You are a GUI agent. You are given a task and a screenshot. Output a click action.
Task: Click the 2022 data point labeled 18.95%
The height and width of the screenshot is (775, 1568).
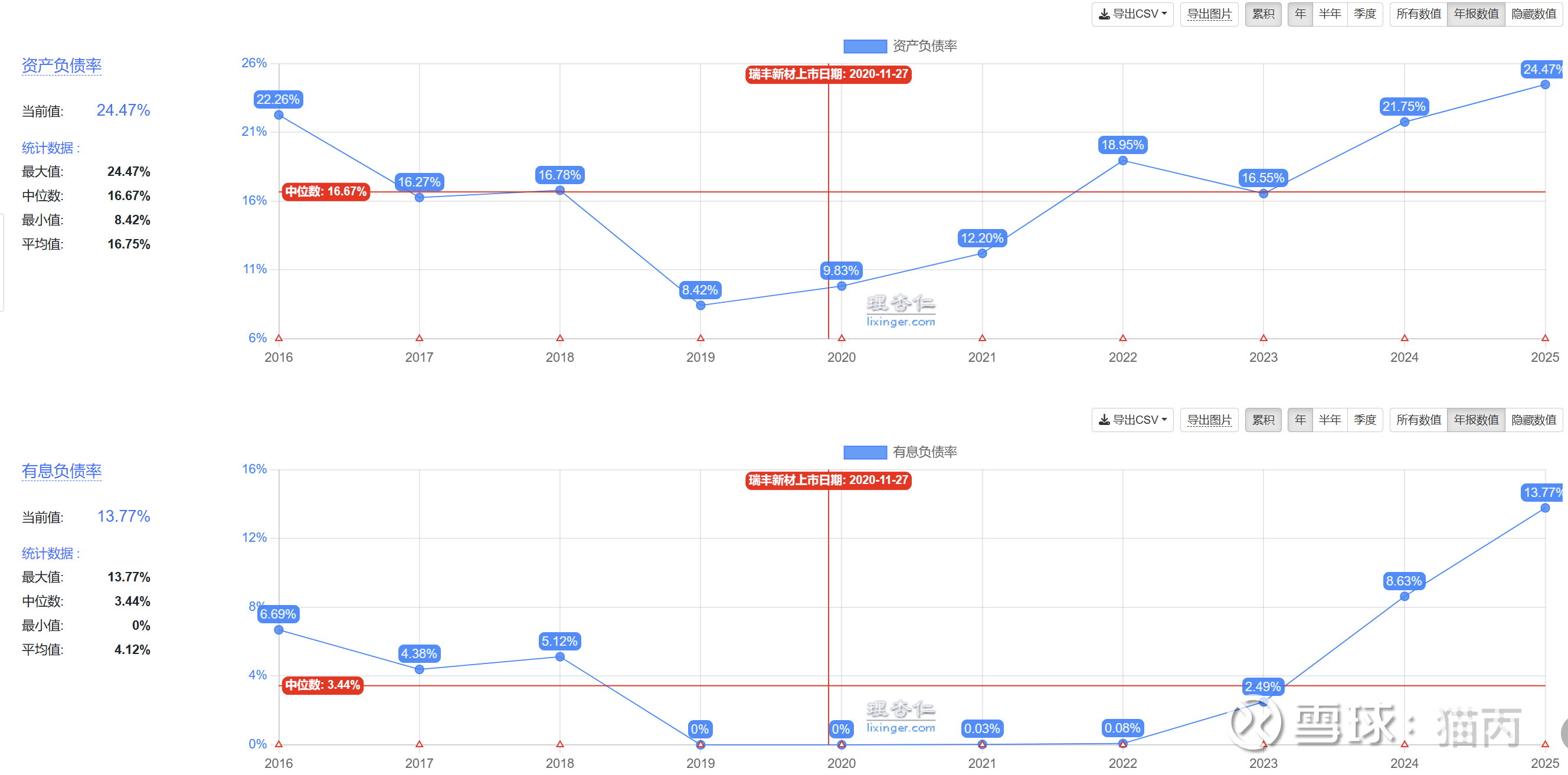(1123, 161)
